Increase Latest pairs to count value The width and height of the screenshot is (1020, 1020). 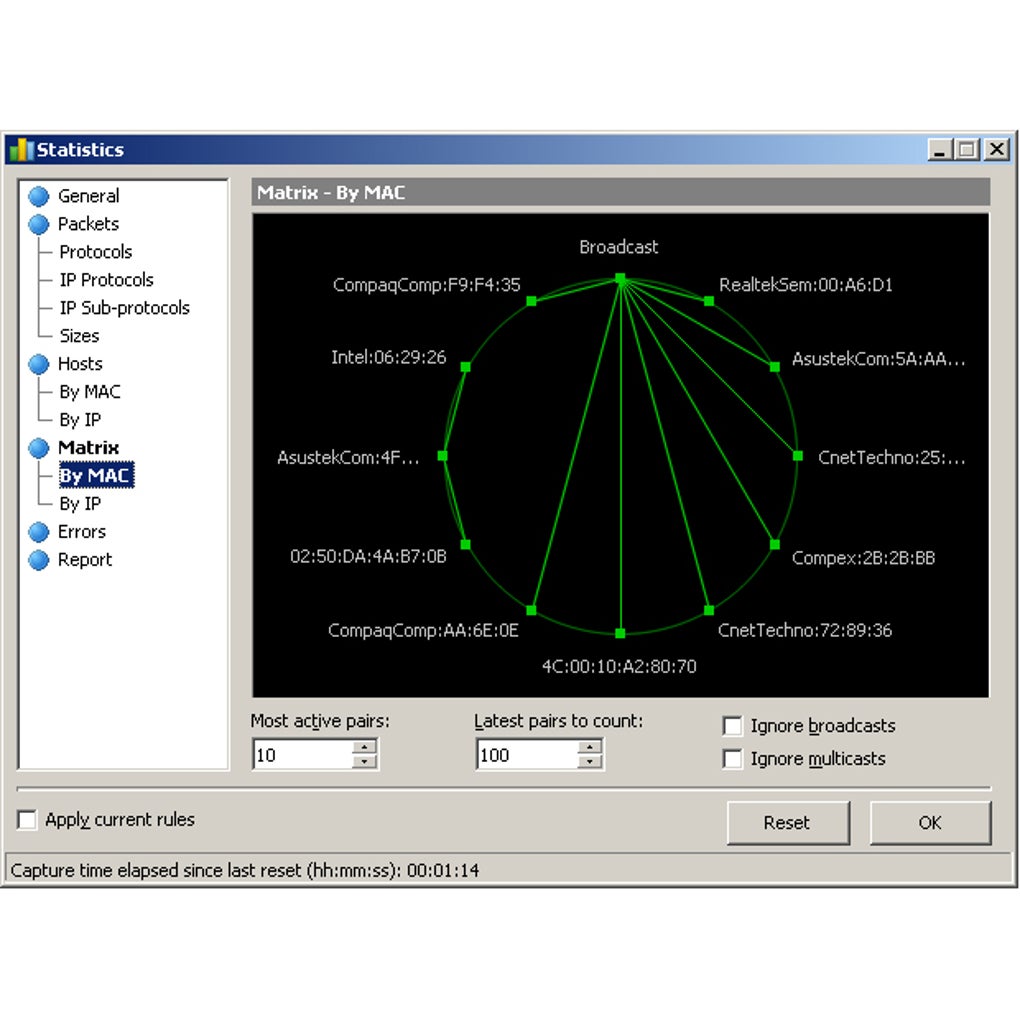point(589,747)
